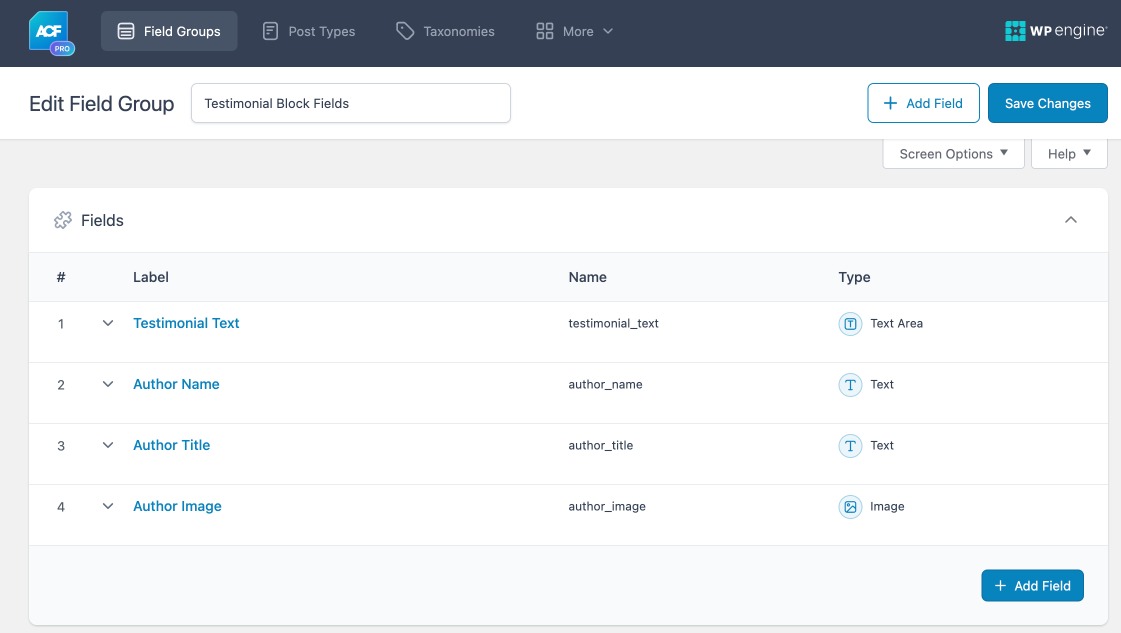Image resolution: width=1121 pixels, height=633 pixels.
Task: Open the Testimonial Text field
Action: [x=186, y=323]
